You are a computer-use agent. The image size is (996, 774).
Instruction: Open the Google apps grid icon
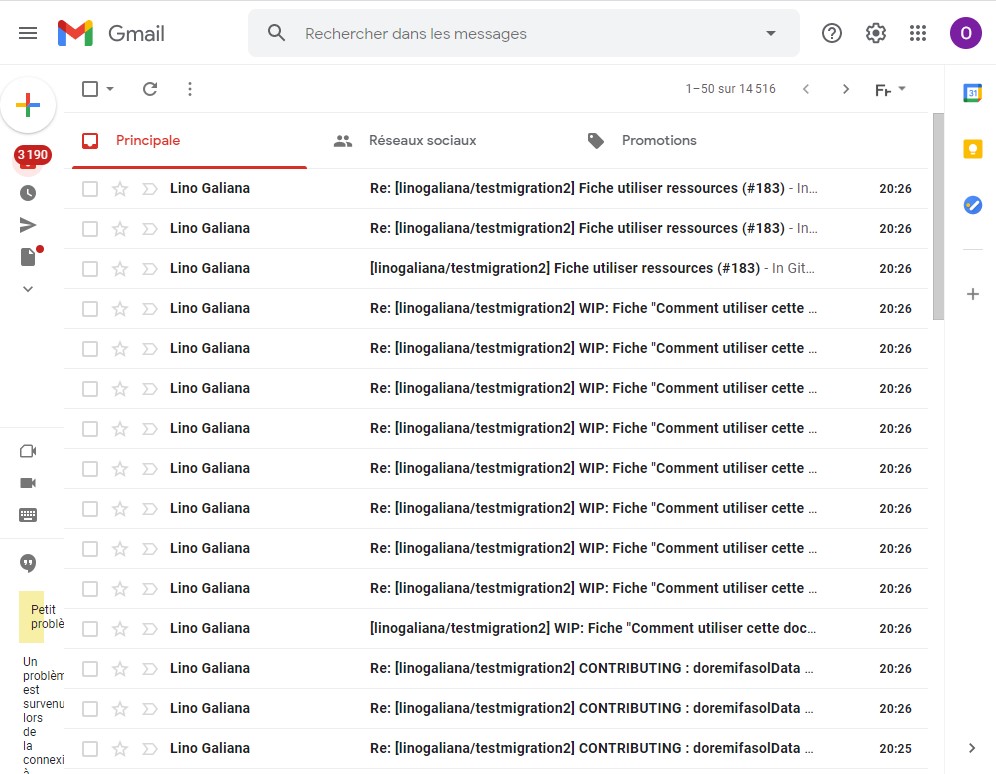pos(918,33)
